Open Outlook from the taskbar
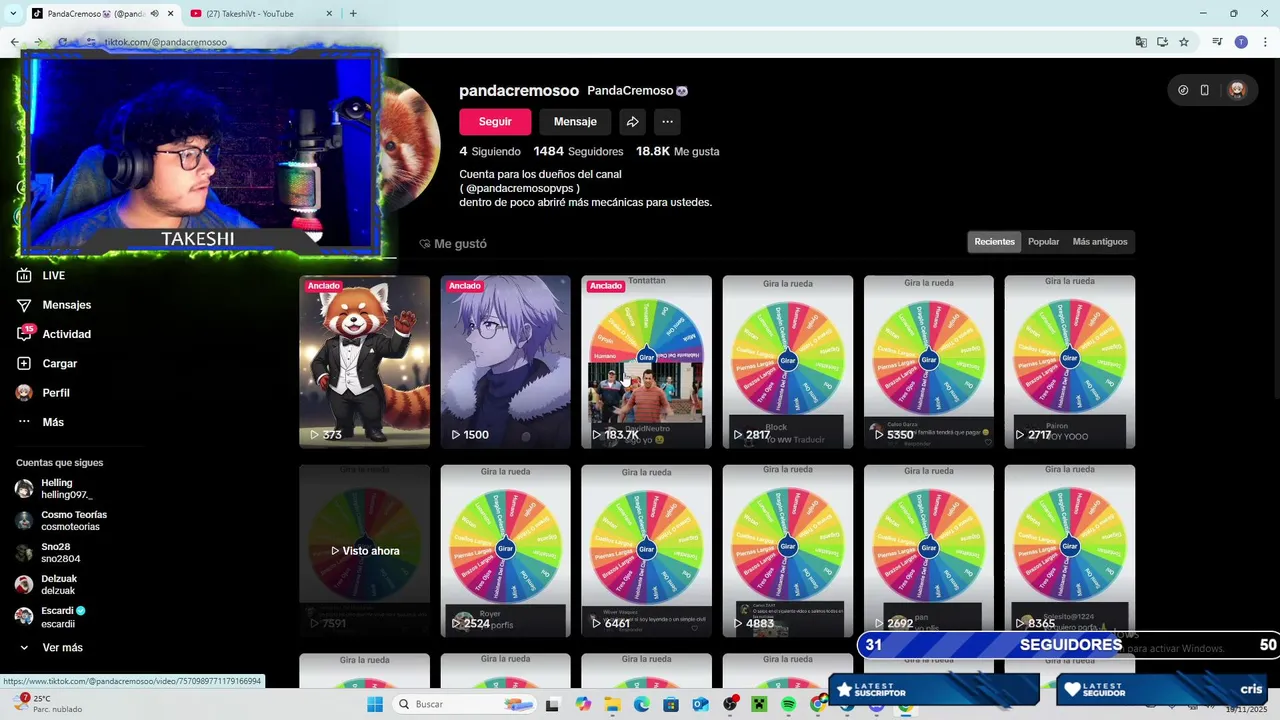 pyautogui.click(x=700, y=704)
